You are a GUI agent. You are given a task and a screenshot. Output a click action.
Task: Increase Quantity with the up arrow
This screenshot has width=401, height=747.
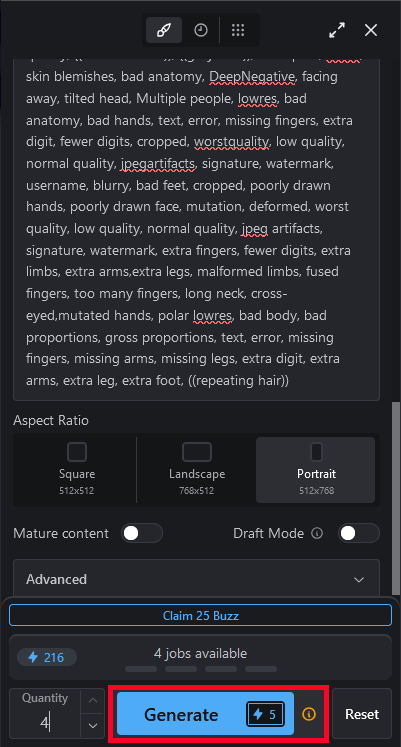(x=93, y=700)
